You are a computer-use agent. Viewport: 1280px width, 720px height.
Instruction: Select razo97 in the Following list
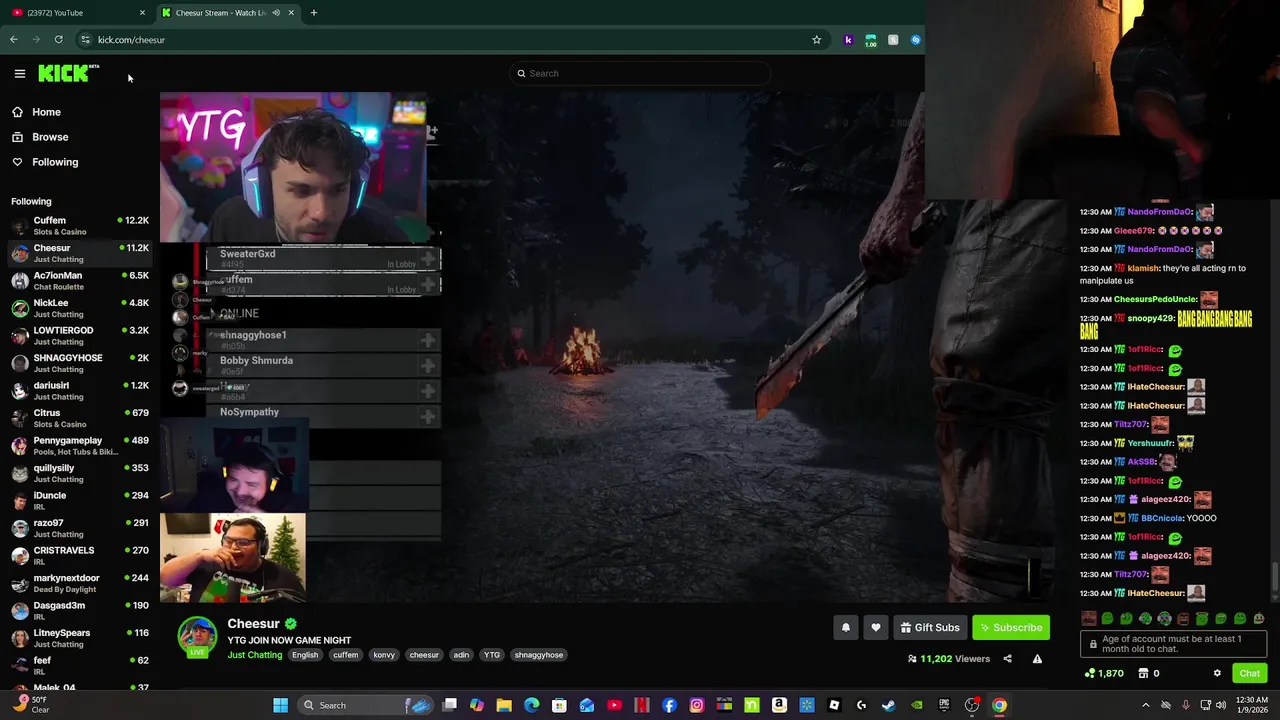[80, 528]
